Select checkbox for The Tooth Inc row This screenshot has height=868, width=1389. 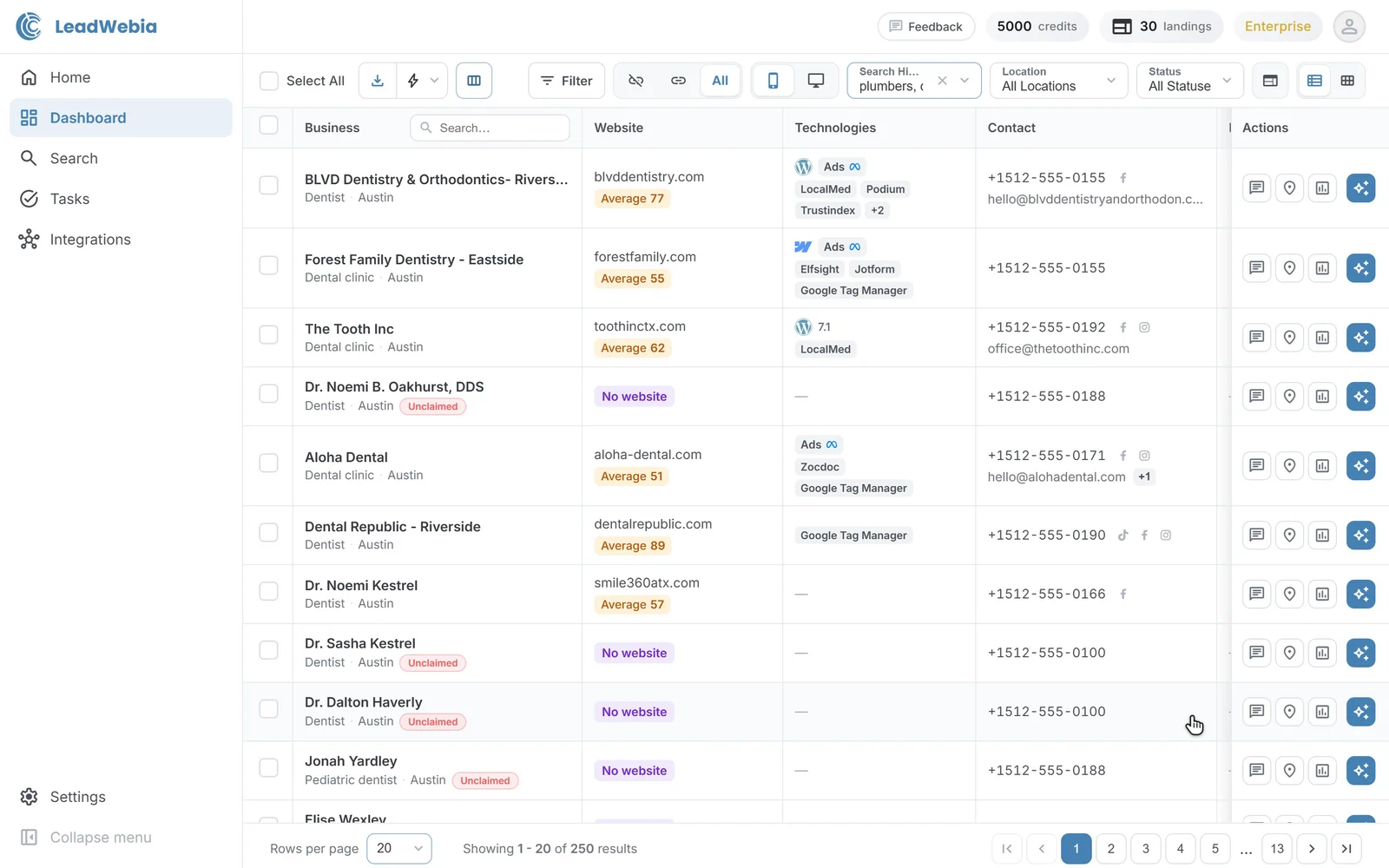coord(269,334)
